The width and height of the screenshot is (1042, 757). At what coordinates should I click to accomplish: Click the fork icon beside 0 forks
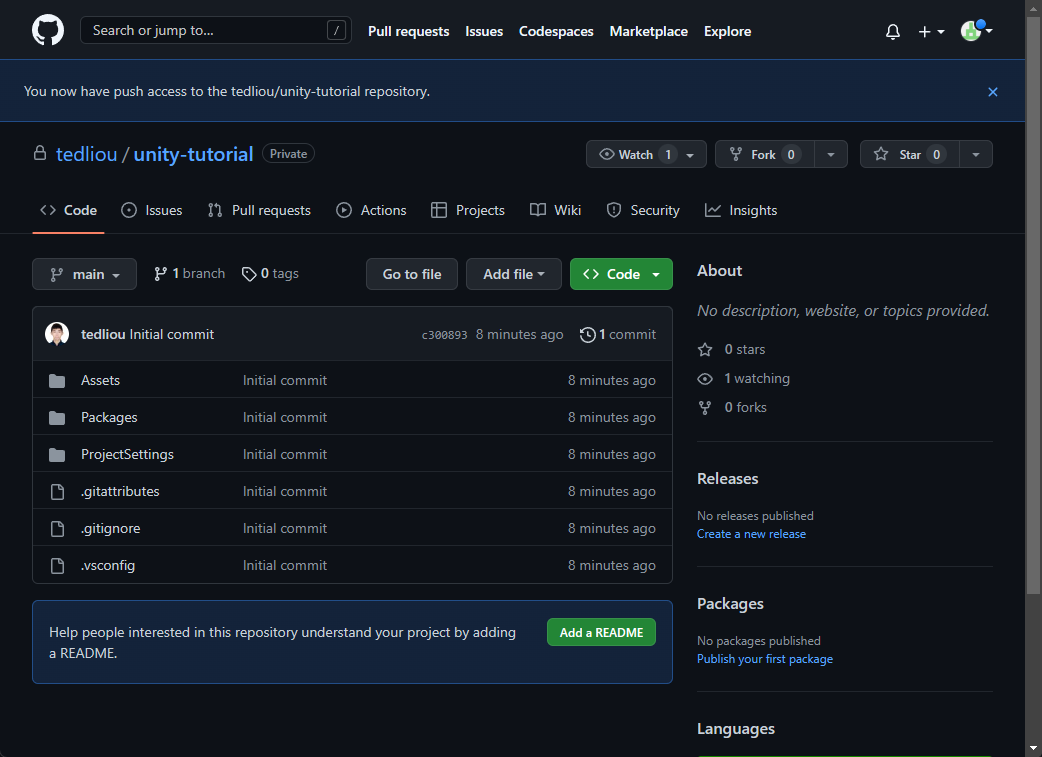point(705,408)
